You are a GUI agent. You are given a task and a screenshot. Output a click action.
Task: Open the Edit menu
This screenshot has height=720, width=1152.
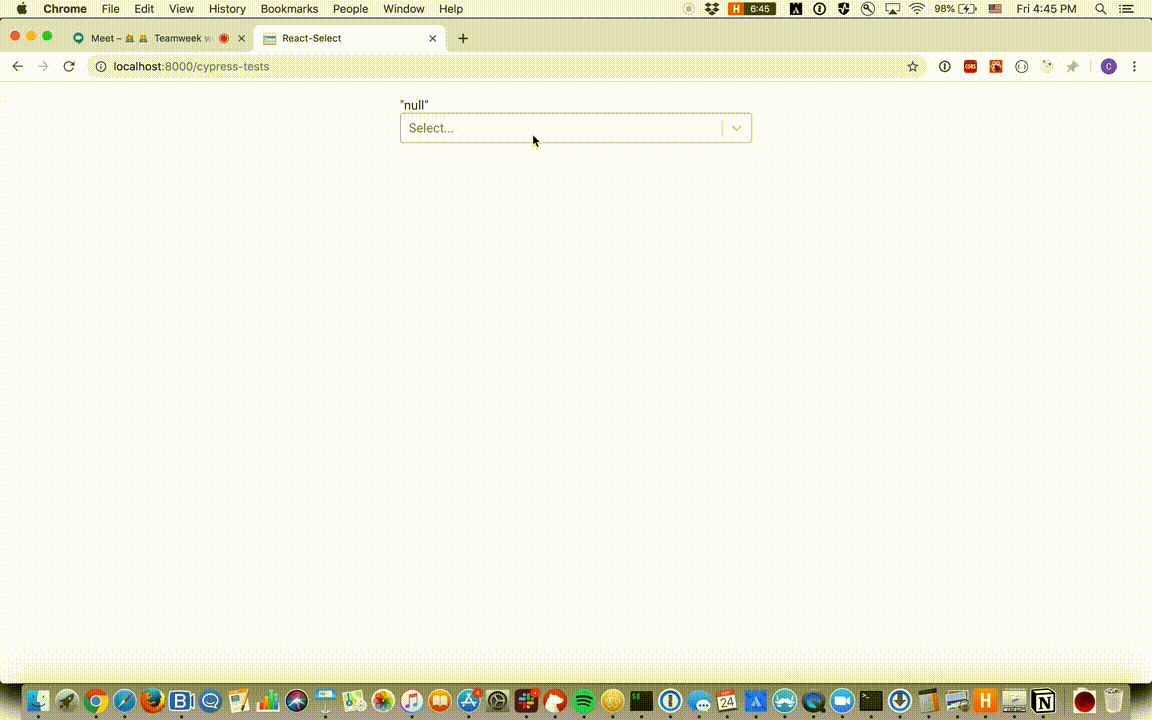144,9
